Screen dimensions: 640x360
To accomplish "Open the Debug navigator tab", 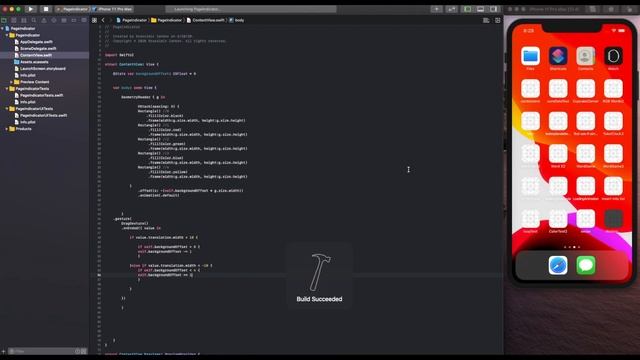I will tap(64, 20).
